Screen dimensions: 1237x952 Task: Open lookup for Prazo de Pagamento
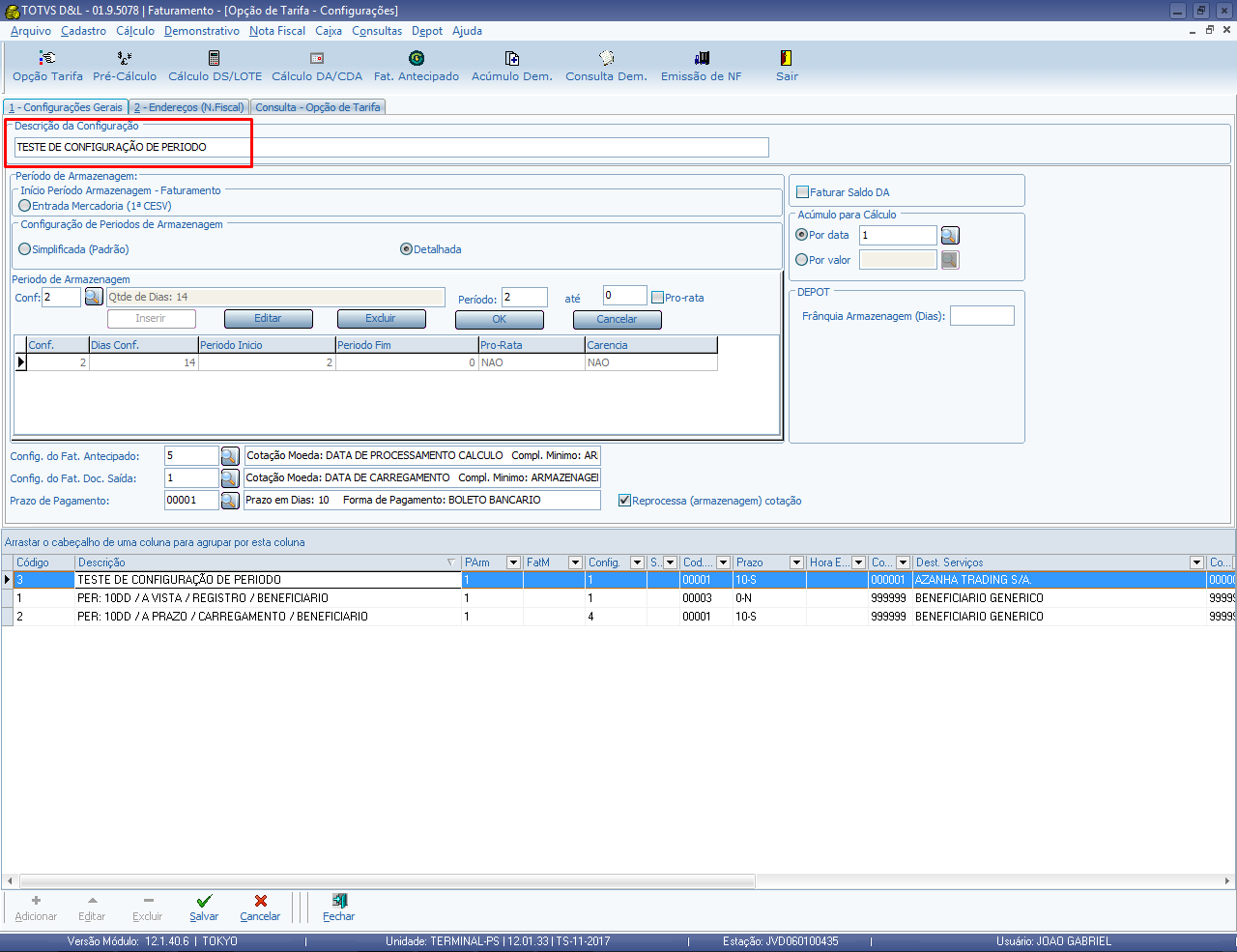(230, 501)
